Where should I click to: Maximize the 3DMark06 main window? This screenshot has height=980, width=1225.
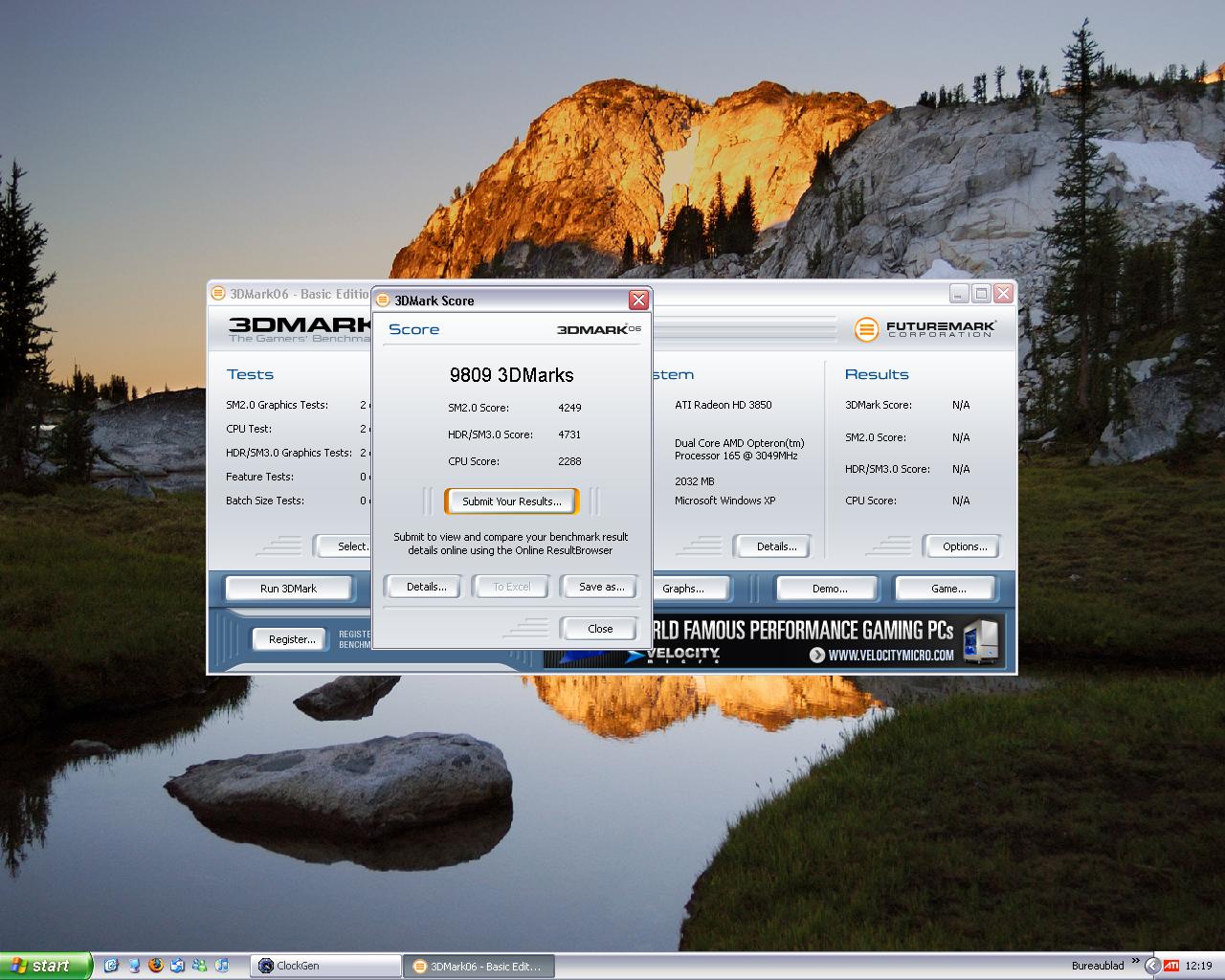click(981, 294)
